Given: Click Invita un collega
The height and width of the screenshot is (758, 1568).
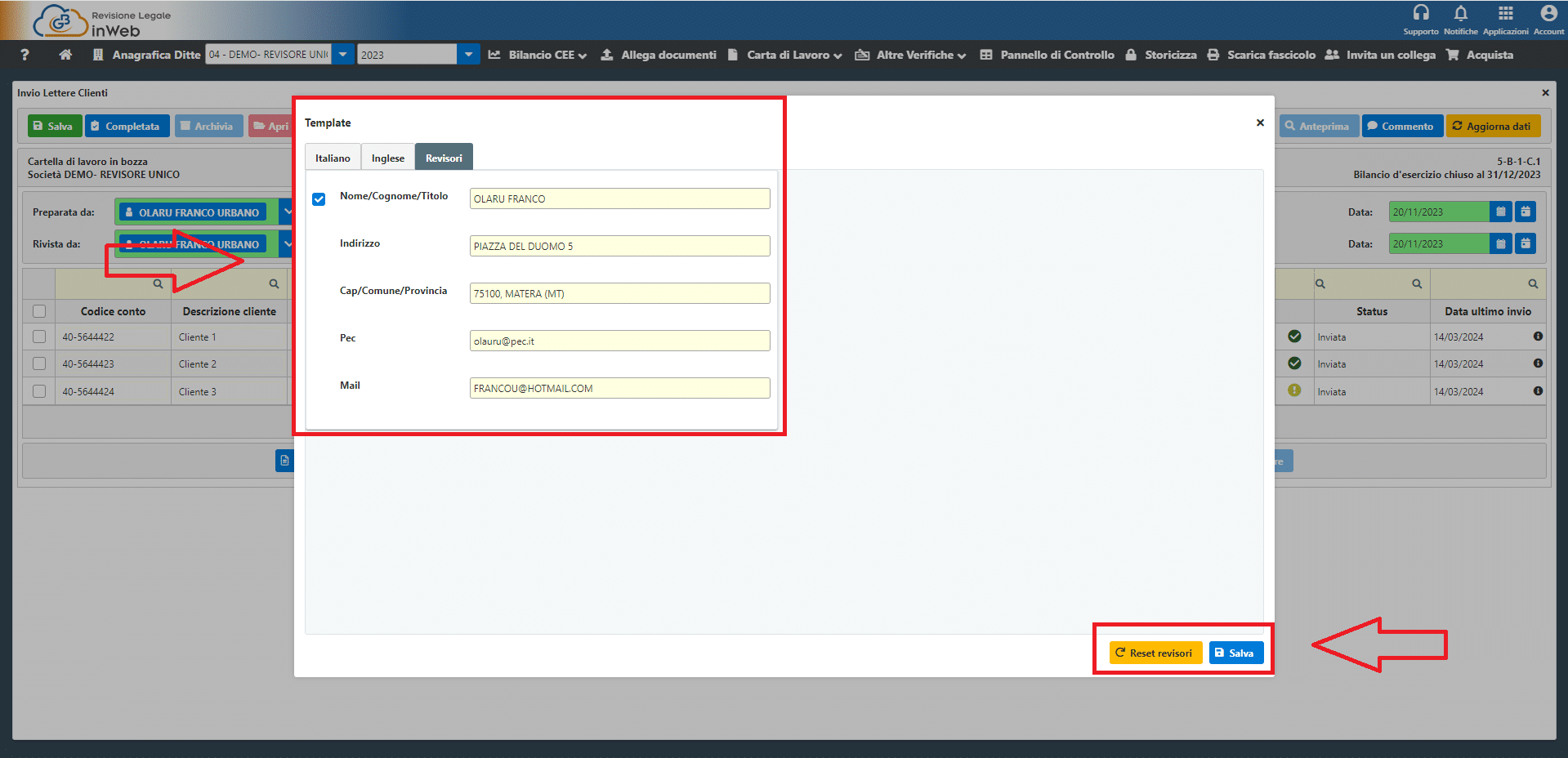Looking at the screenshot, I should 1380,55.
